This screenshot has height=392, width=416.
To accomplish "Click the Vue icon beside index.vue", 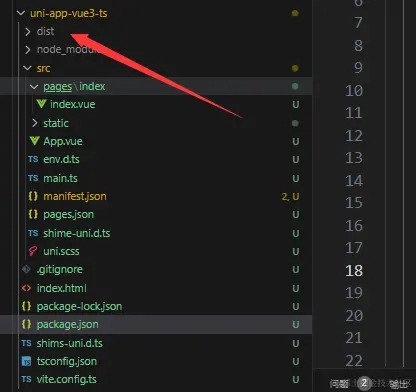I will point(41,104).
